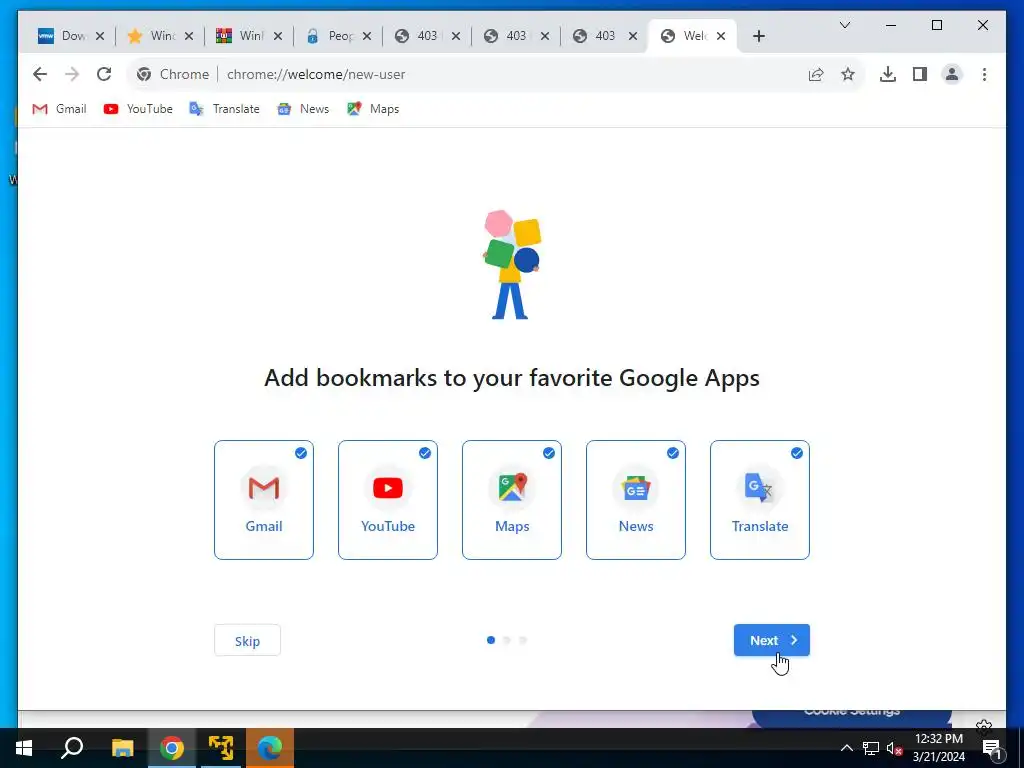Open Chrome's three-dot menu
Image resolution: width=1024 pixels, height=768 pixels.
984,74
